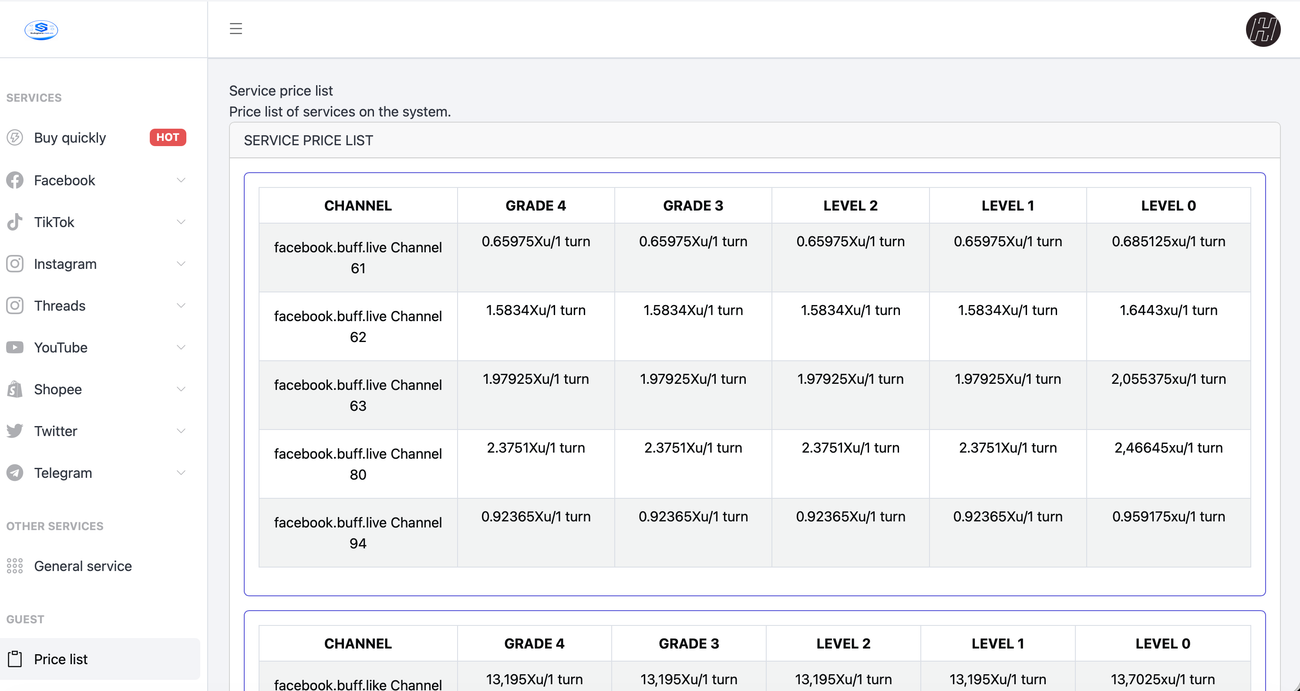1300x691 pixels.
Task: Select the facebook.buff.live Channel 62 cell
Action: (358, 327)
